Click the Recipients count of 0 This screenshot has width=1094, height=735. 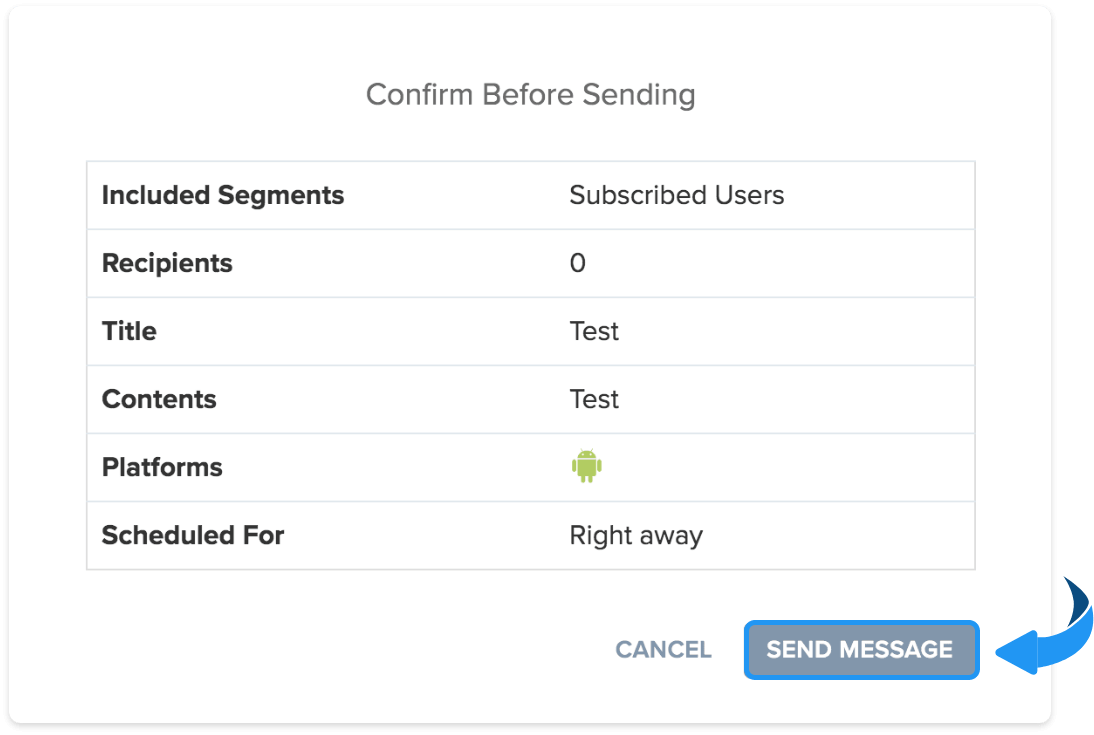tap(578, 263)
